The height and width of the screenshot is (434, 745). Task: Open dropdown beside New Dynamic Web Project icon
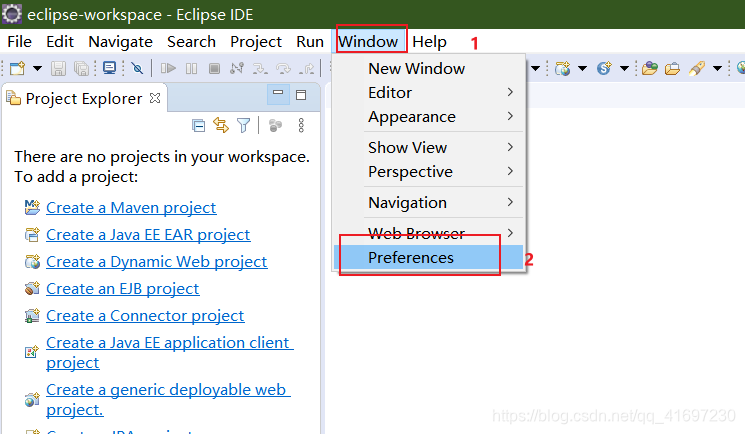point(582,68)
